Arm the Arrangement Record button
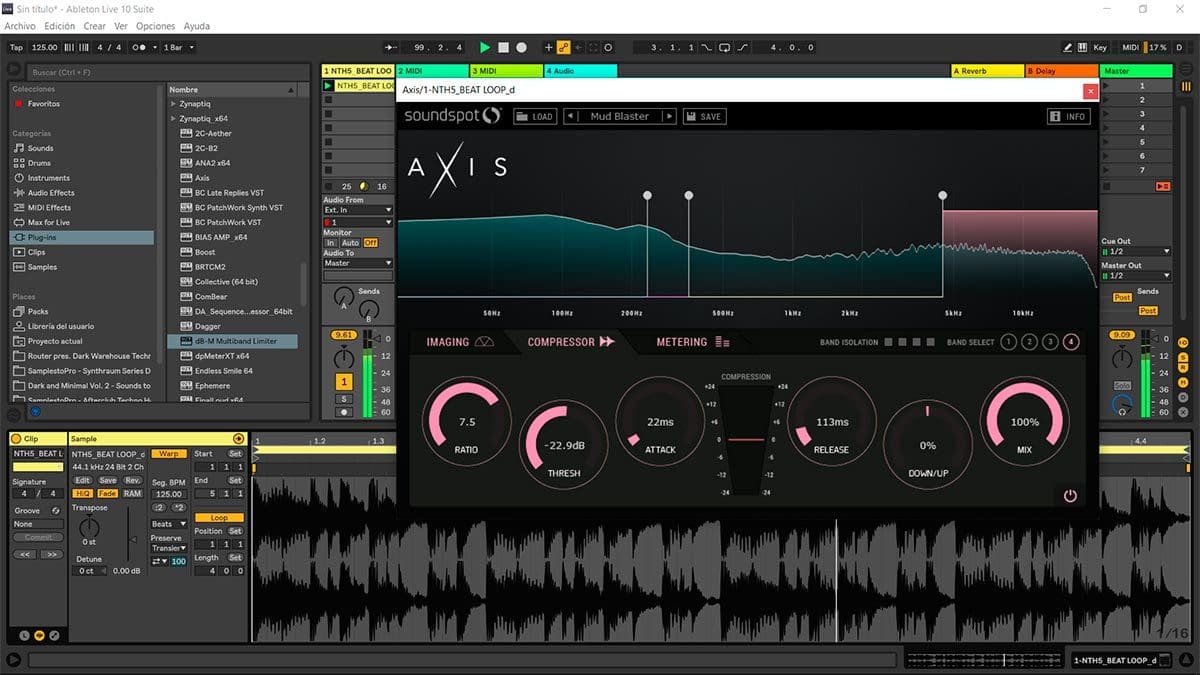1200x675 pixels. coord(521,47)
